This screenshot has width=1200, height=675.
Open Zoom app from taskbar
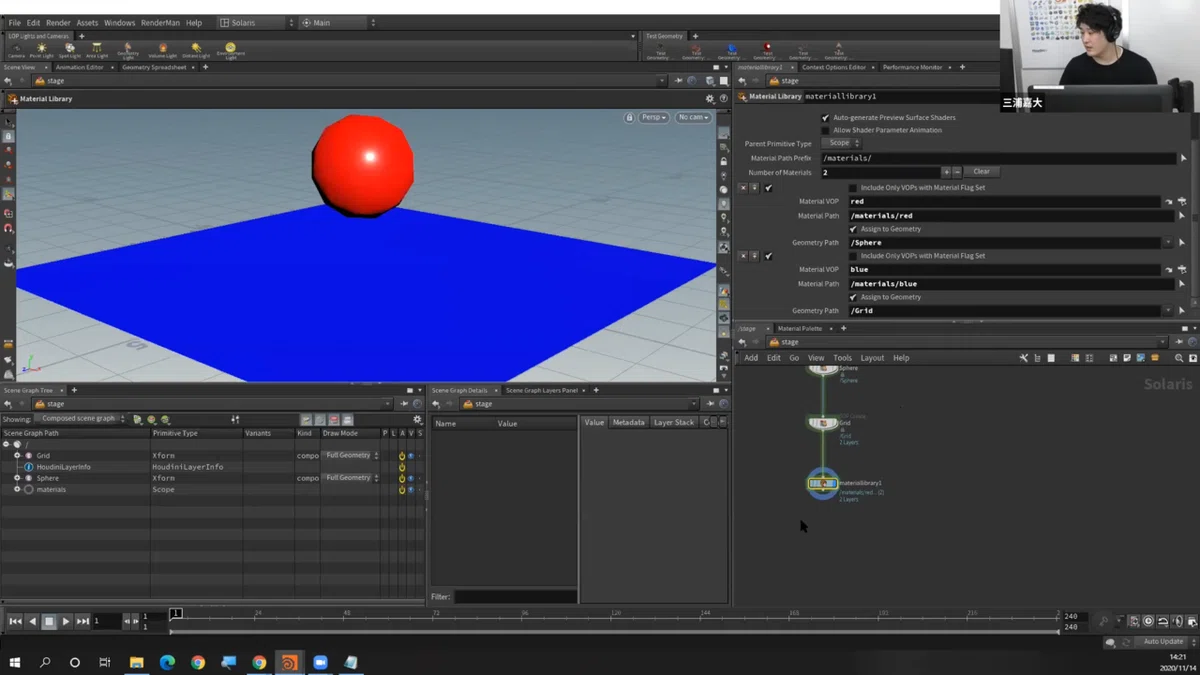[320, 662]
